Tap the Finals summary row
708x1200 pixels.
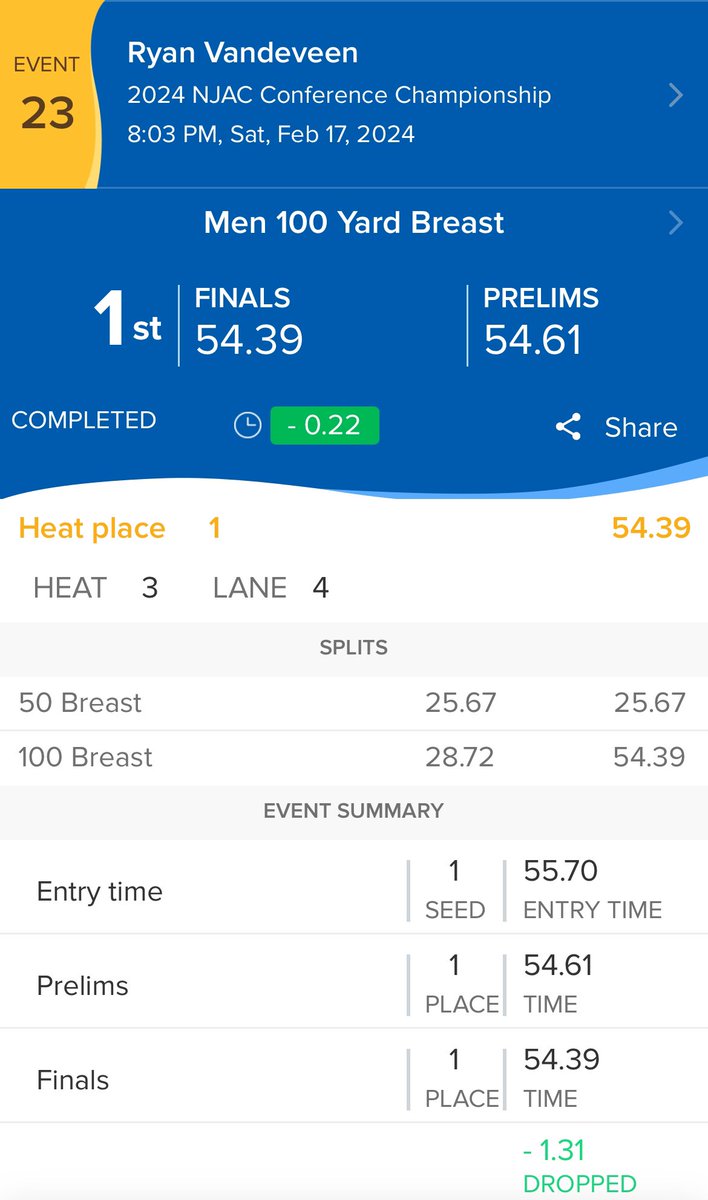354,1077
